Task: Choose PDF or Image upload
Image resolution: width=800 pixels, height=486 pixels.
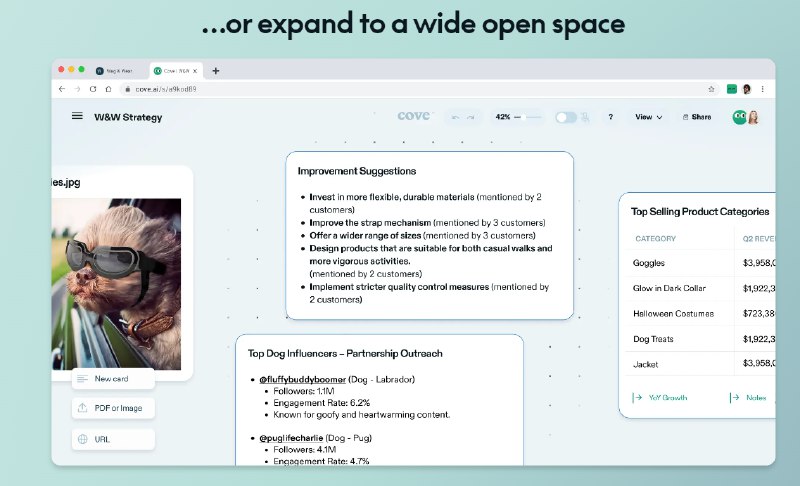Action: pyautogui.click(x=113, y=408)
